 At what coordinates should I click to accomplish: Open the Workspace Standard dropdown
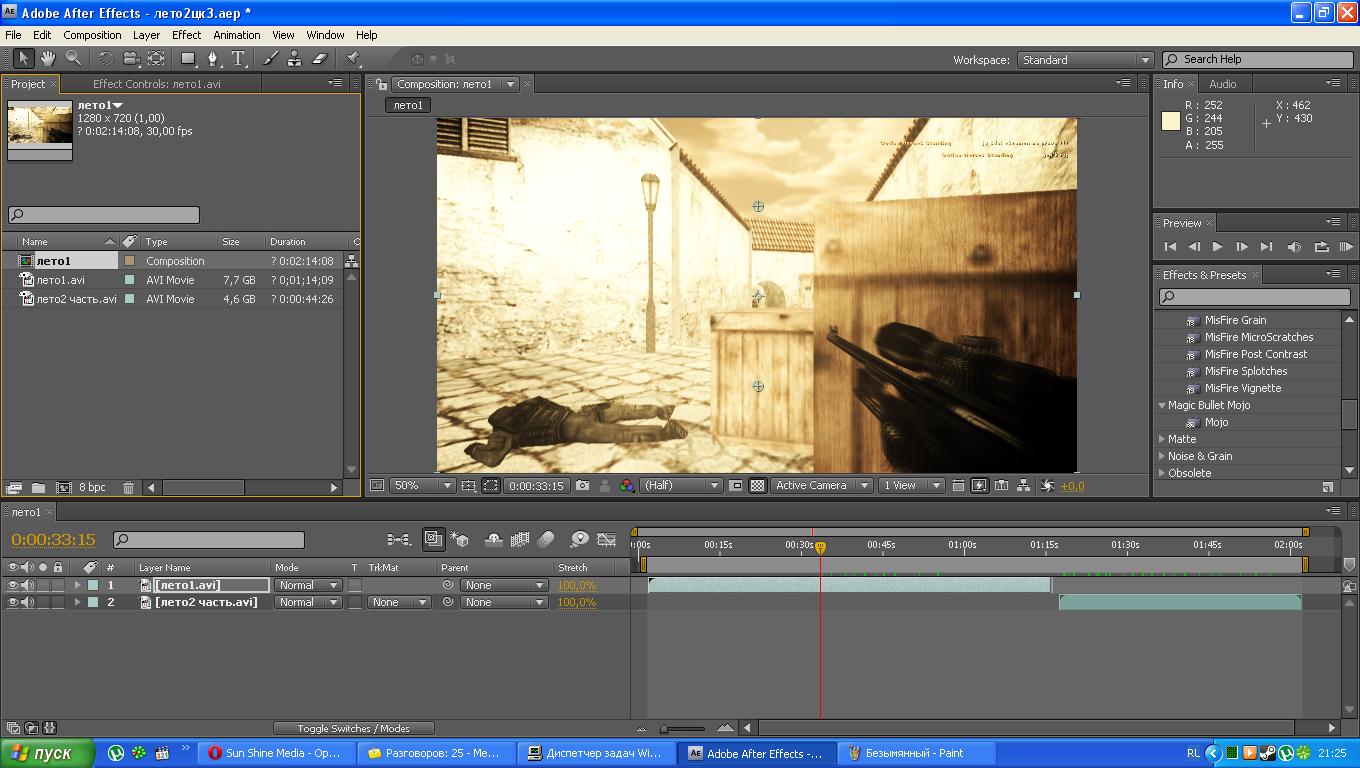1085,60
